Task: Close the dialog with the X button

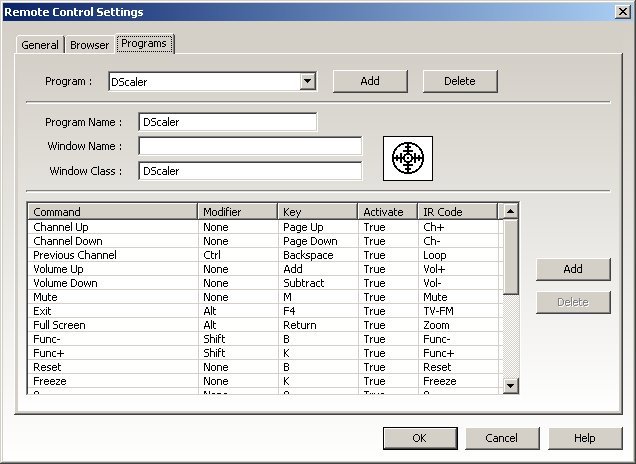Action: click(x=623, y=12)
